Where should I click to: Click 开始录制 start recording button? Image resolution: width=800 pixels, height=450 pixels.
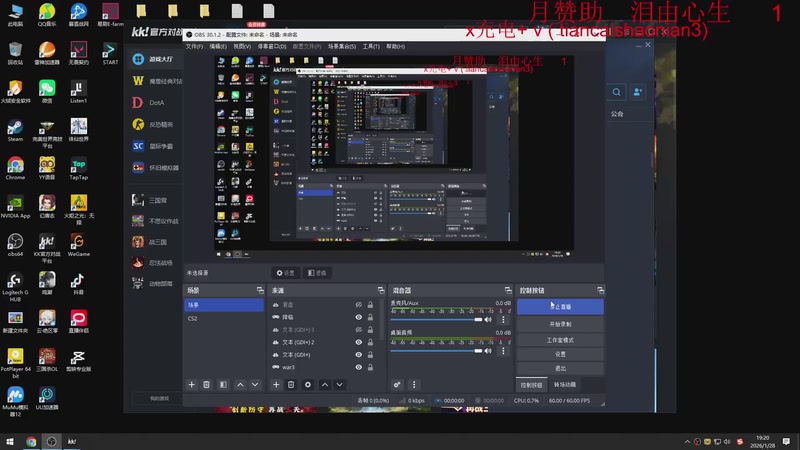tap(560, 324)
